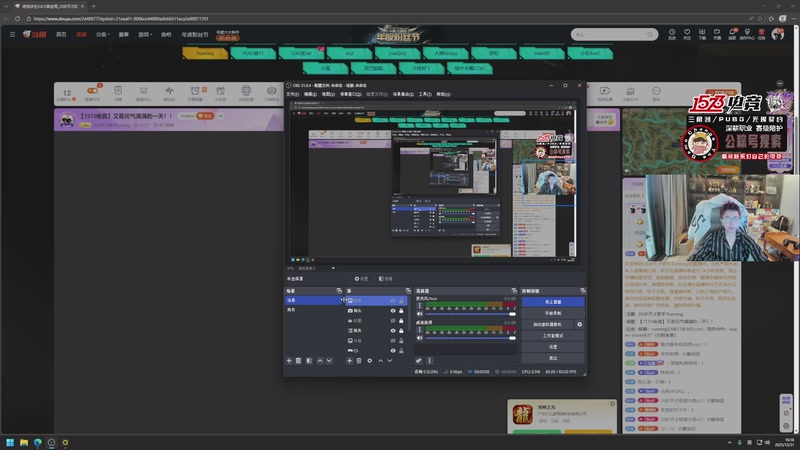
Task: Click the 停止直播 stop streaming button
Action: click(x=553, y=302)
